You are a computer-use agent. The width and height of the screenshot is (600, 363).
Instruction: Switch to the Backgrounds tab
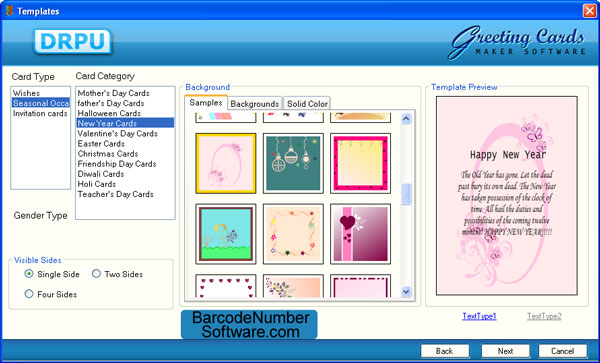click(254, 104)
